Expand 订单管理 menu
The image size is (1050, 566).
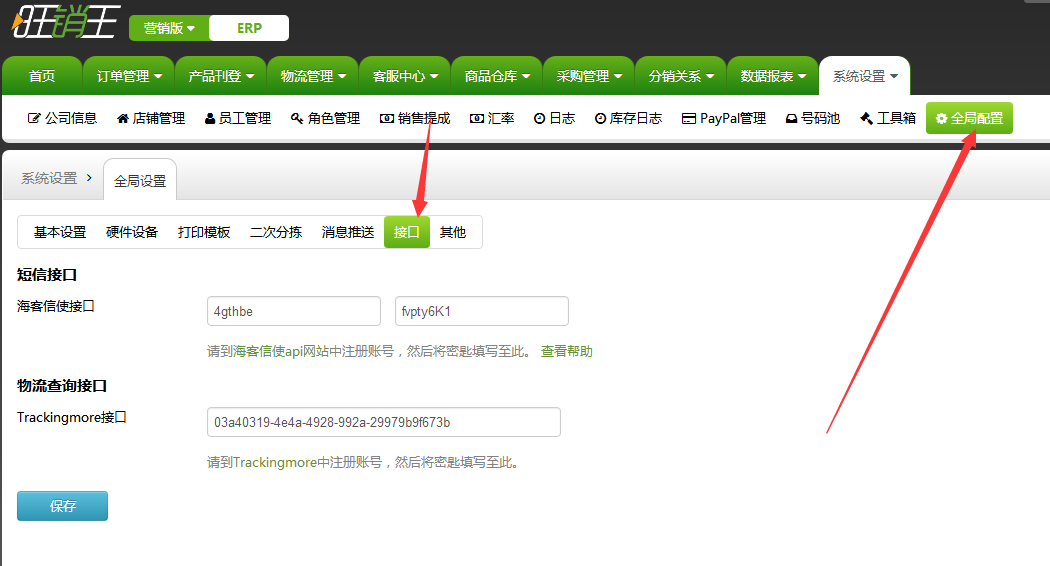point(129,76)
